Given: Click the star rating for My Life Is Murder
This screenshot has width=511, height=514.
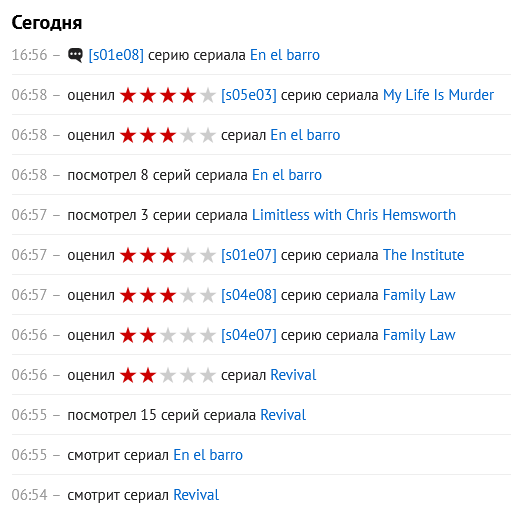Looking at the screenshot, I should (x=168, y=95).
